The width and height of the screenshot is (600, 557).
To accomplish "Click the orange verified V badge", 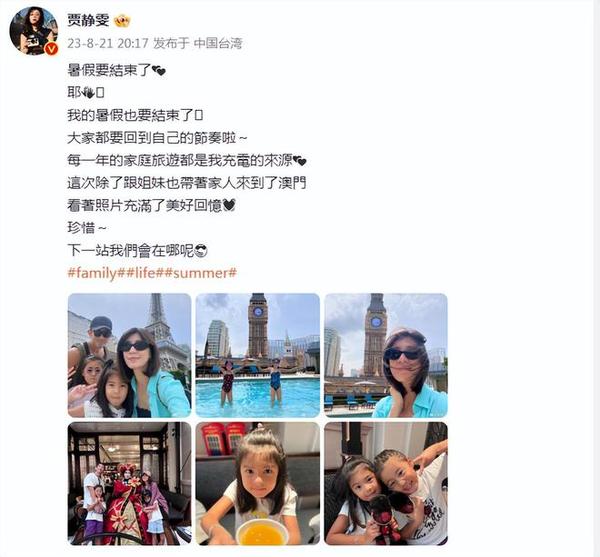I will 52,49.
